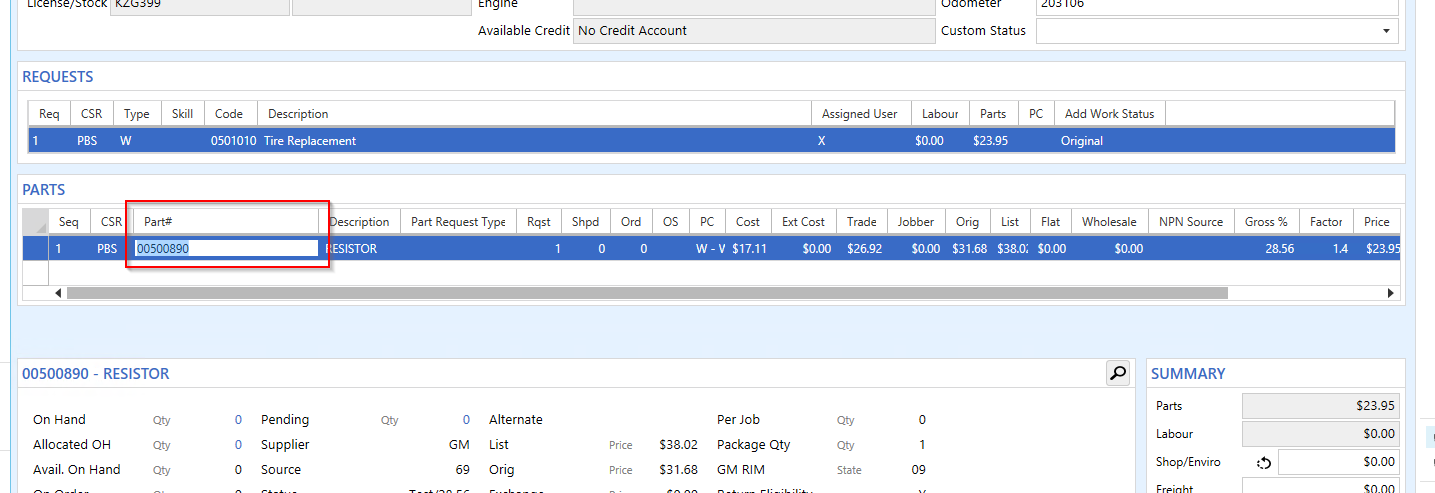
Task: Open the Custom Status dropdown
Action: pyautogui.click(x=1386, y=31)
